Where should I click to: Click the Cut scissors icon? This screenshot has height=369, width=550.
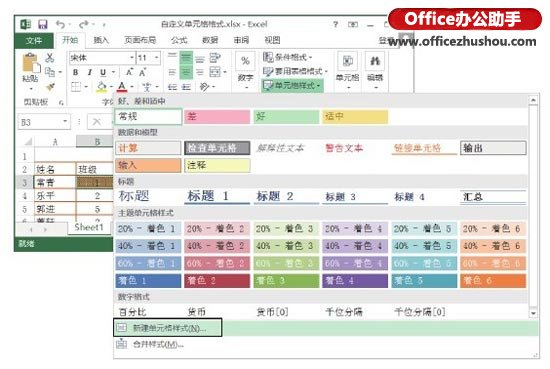tap(50, 58)
